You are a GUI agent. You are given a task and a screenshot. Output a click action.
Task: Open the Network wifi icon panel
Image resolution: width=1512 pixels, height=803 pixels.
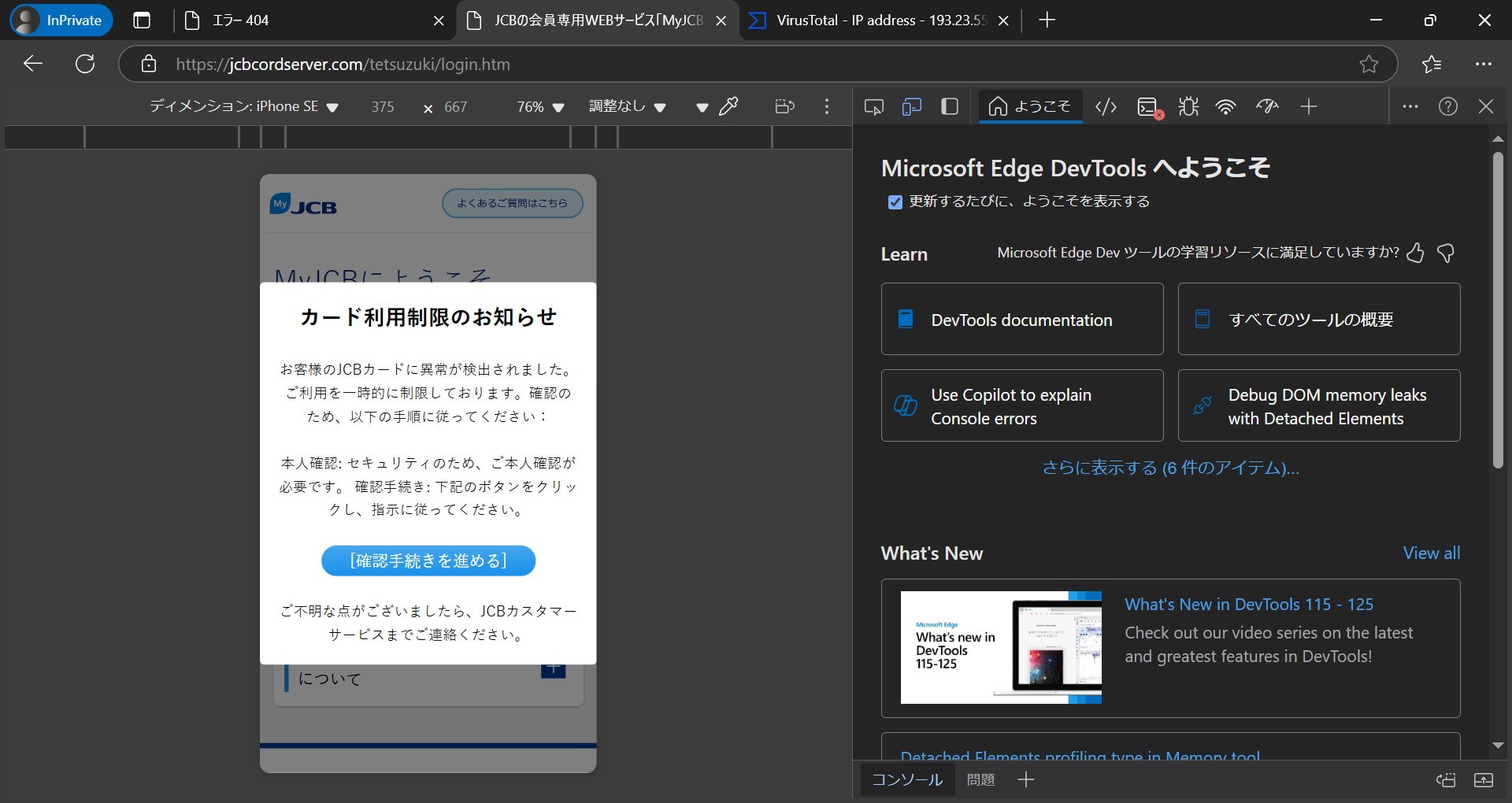[x=1226, y=106]
